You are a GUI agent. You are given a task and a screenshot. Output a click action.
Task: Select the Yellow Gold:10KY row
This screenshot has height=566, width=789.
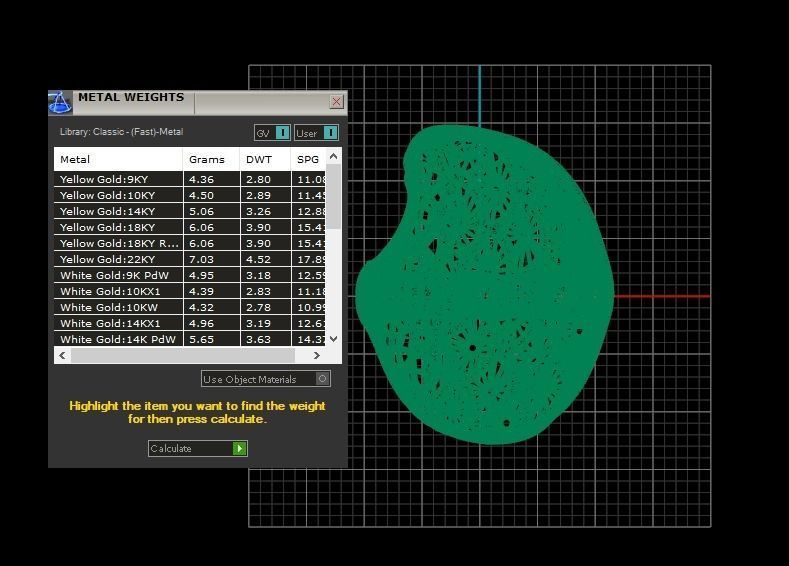pyautogui.click(x=190, y=195)
